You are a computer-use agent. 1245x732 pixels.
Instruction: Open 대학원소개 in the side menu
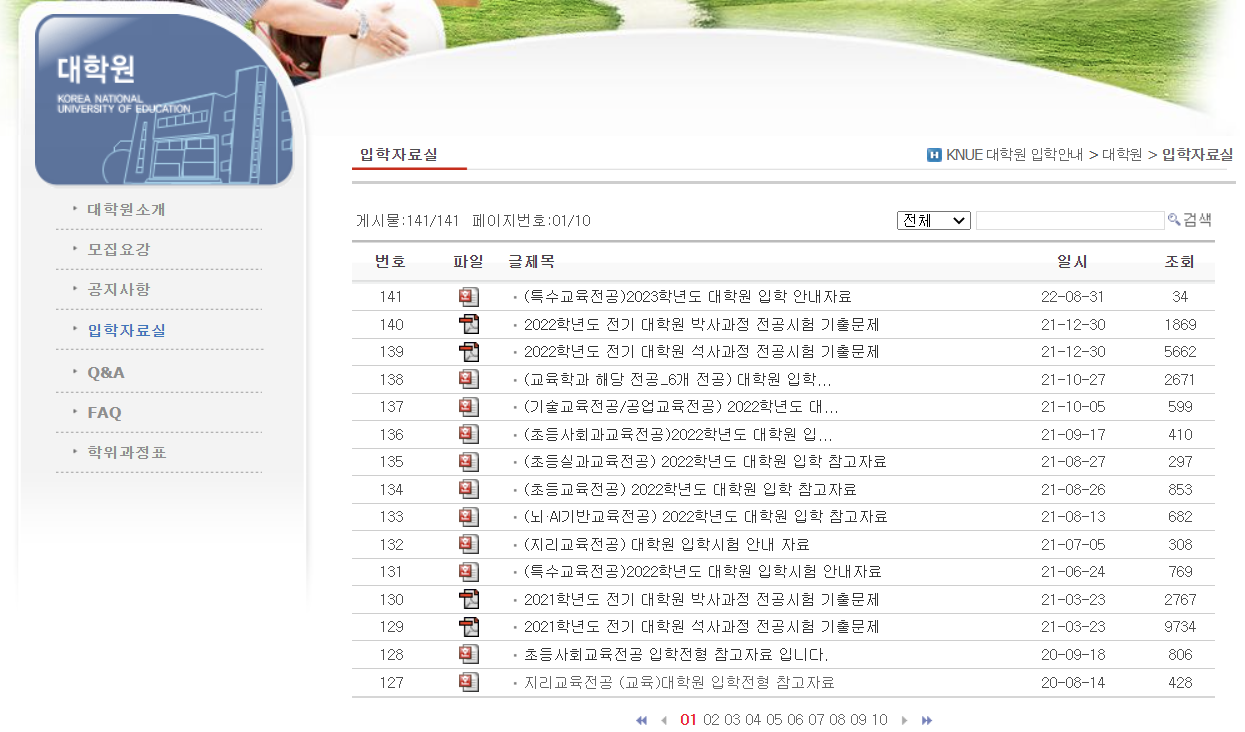pos(126,210)
